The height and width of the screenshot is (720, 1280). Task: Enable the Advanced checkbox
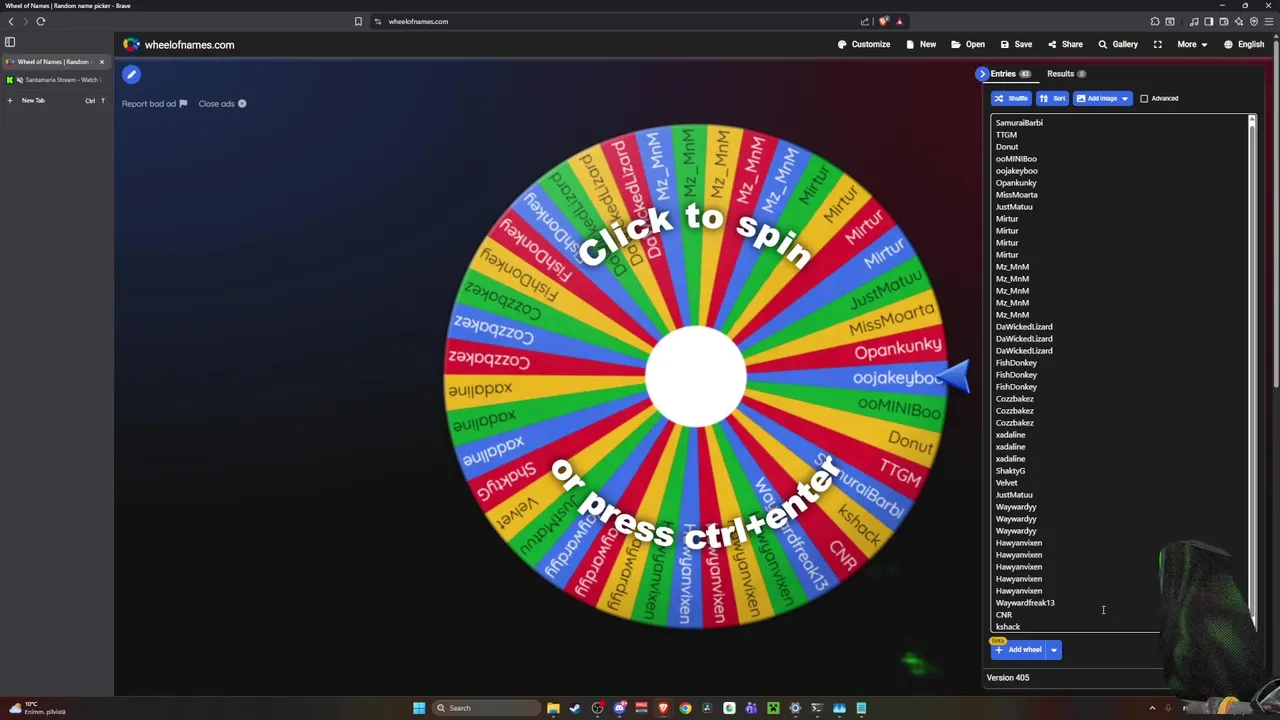click(x=1144, y=98)
